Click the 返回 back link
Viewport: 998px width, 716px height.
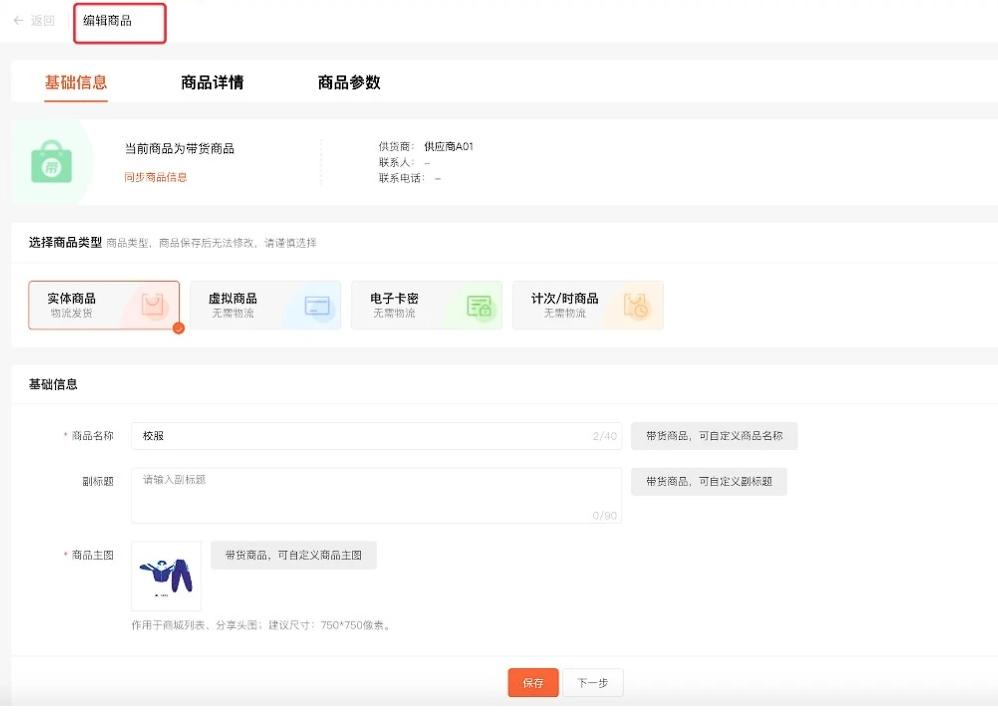[43, 20]
